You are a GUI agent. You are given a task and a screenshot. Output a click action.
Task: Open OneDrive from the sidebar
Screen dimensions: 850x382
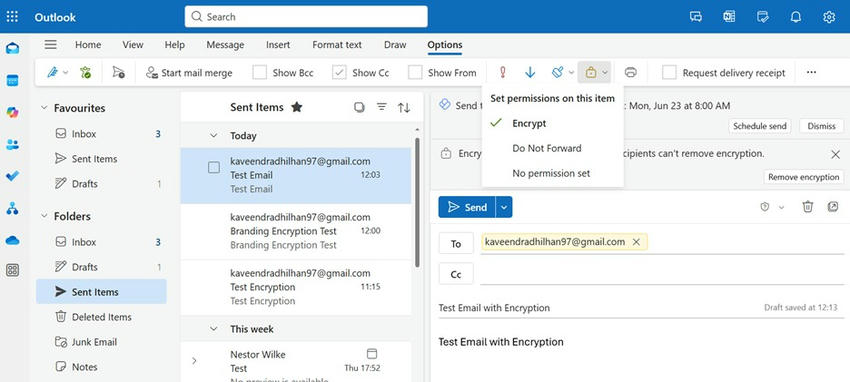tap(12, 240)
